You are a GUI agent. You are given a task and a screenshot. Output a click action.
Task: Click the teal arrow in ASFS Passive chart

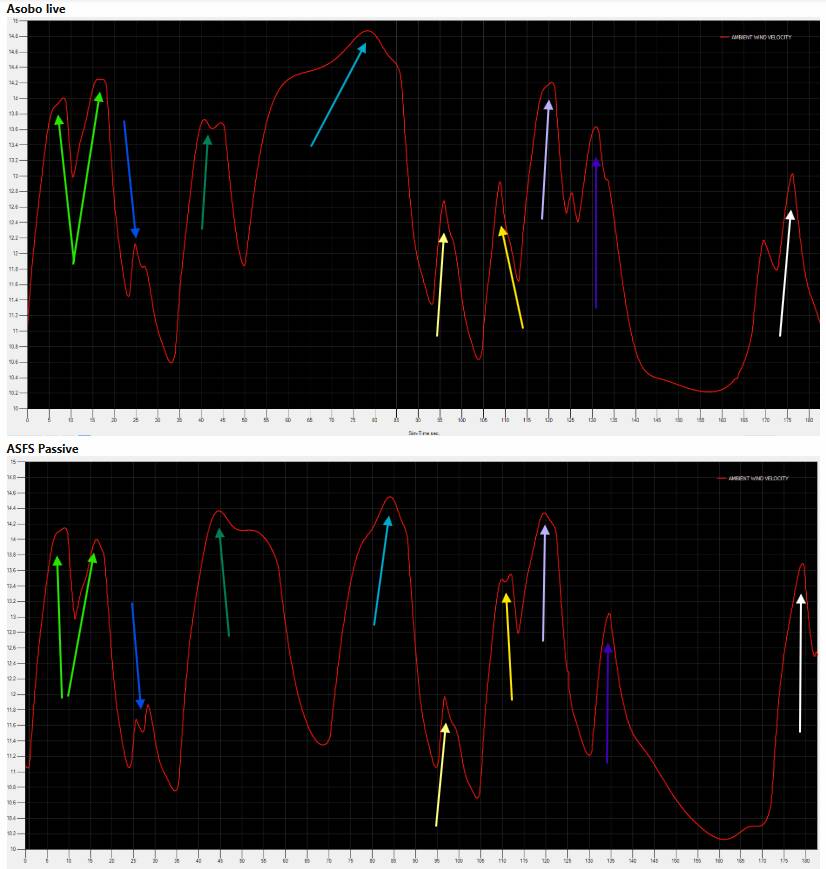click(x=382, y=570)
